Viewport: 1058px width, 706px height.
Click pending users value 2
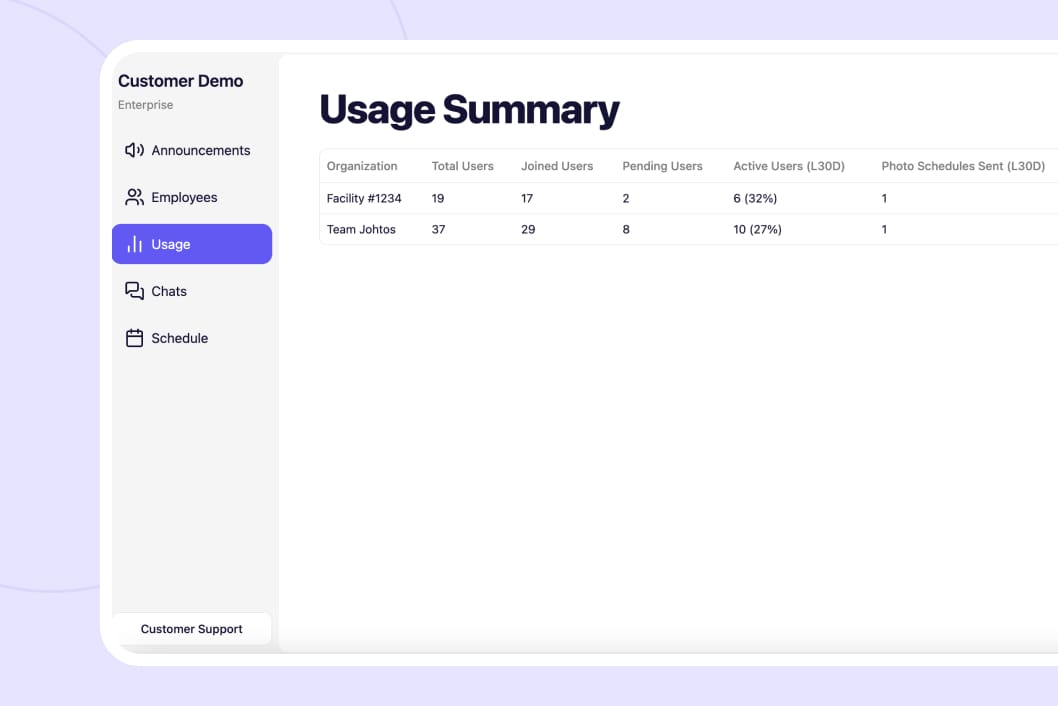(626, 198)
